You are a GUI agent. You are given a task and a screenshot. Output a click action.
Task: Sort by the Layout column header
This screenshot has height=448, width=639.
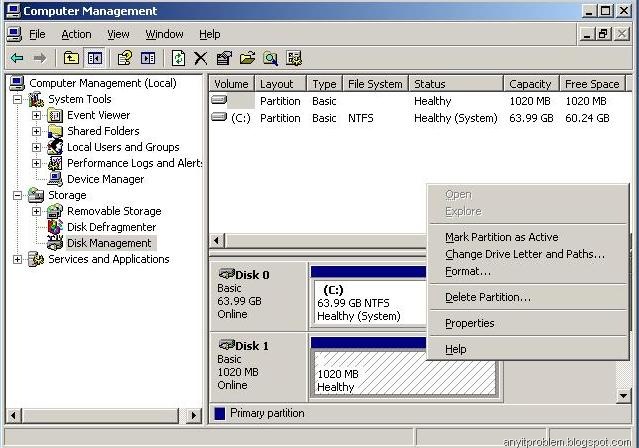tap(280, 84)
